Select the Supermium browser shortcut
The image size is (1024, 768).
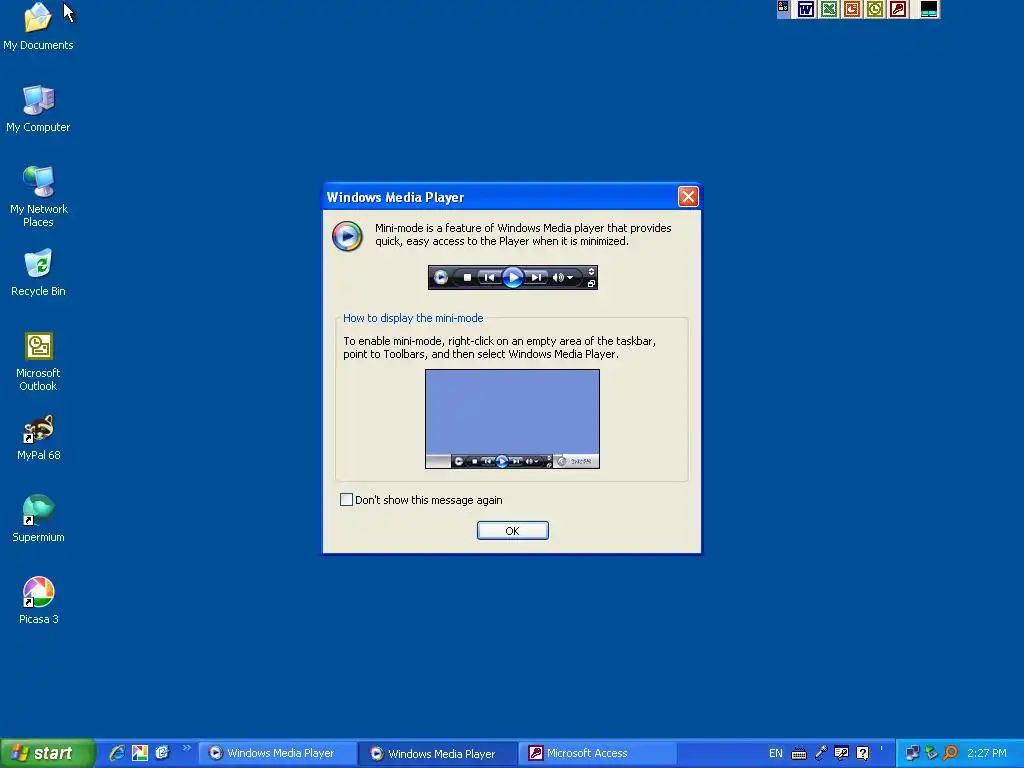(38, 519)
